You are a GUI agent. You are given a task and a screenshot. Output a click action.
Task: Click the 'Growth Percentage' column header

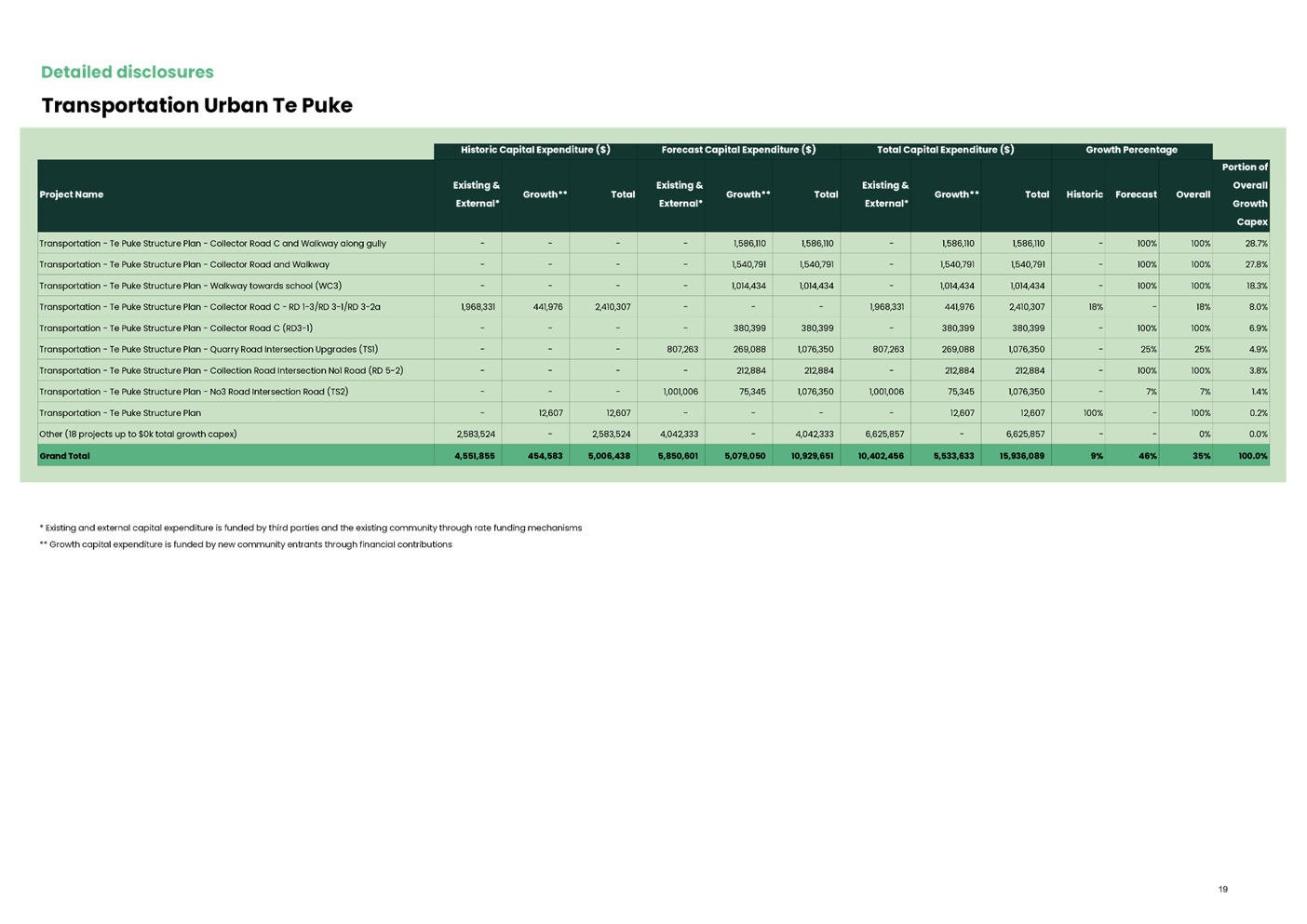pyautogui.click(x=1132, y=149)
